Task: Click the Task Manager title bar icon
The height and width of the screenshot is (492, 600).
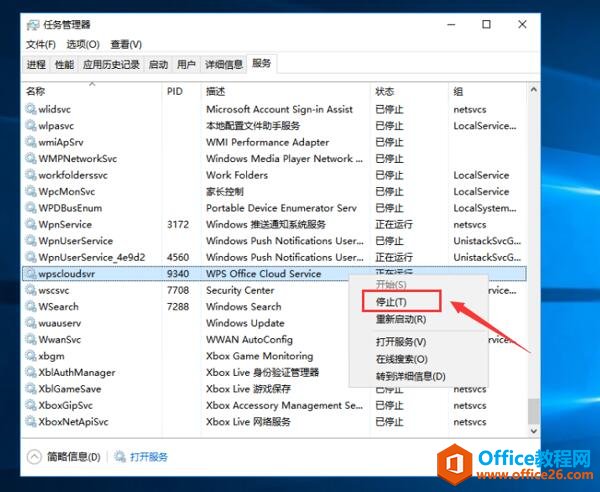Action: point(33,25)
